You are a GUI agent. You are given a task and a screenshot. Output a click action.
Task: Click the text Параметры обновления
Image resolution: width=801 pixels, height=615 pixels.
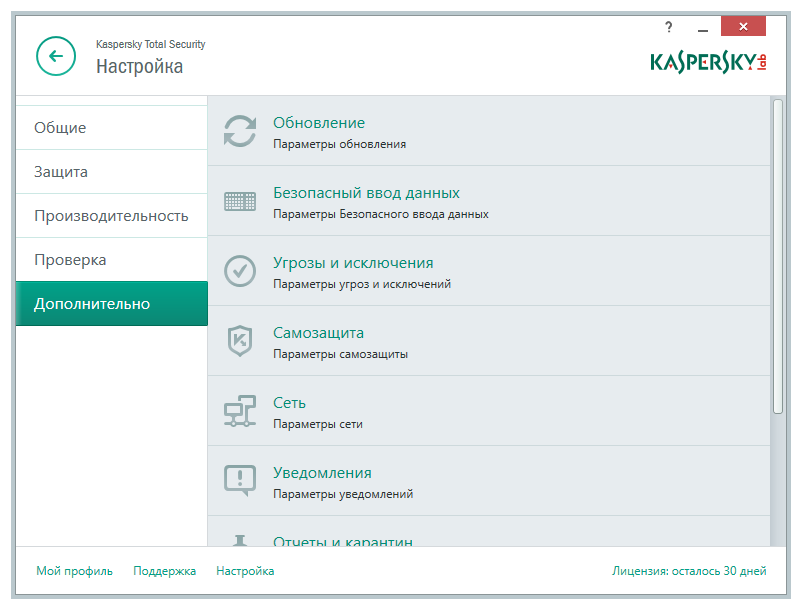coord(339,144)
